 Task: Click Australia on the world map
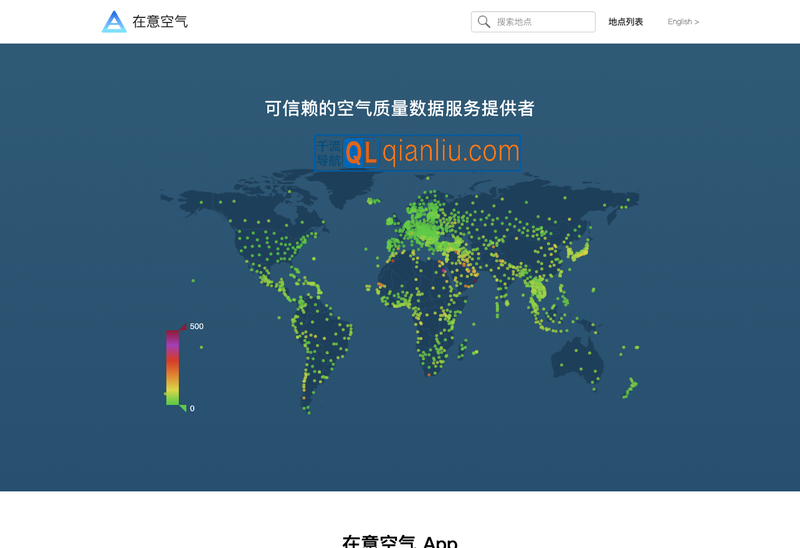click(x=577, y=360)
